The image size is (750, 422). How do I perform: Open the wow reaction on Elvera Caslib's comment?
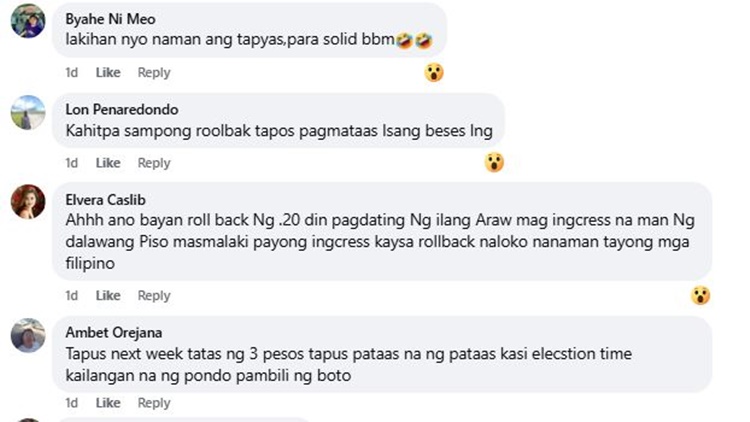pyautogui.click(x=700, y=295)
